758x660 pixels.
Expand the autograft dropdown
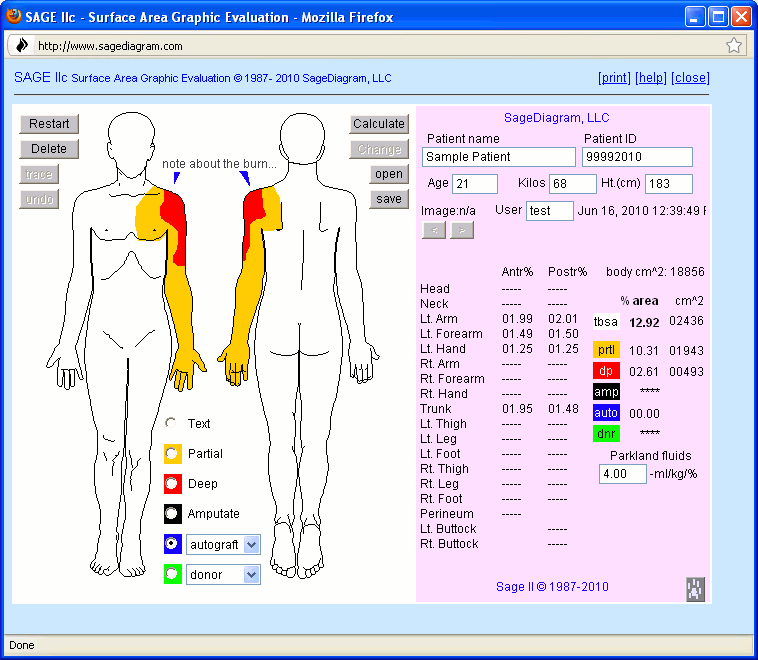(x=251, y=544)
